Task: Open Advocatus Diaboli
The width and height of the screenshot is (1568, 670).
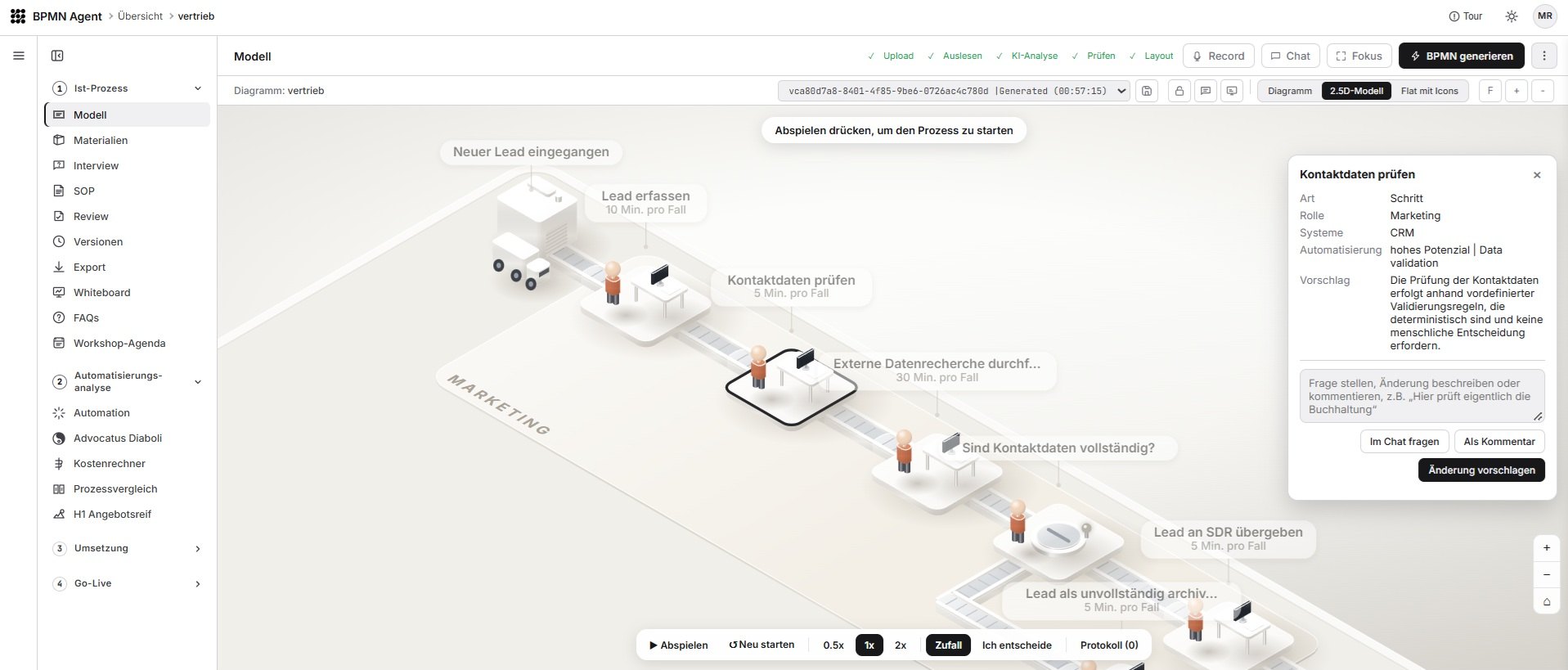Action: pyautogui.click(x=128, y=438)
